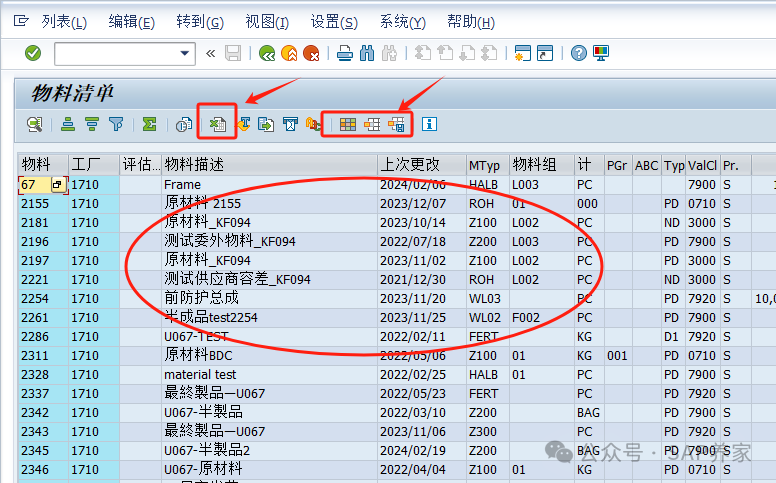This screenshot has width=776, height=483.
Task: Go to the previous page icon
Action: click(445, 53)
